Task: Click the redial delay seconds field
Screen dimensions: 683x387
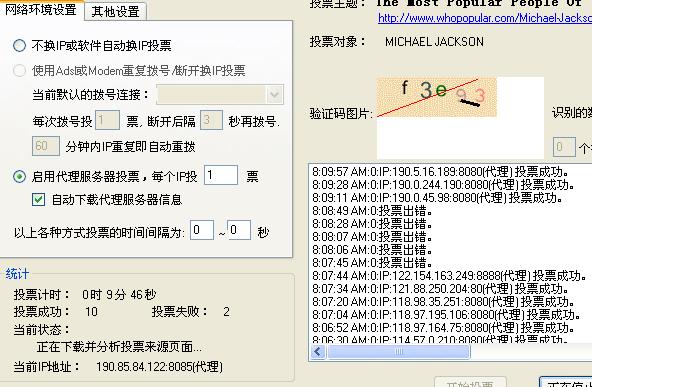Action: (211, 120)
